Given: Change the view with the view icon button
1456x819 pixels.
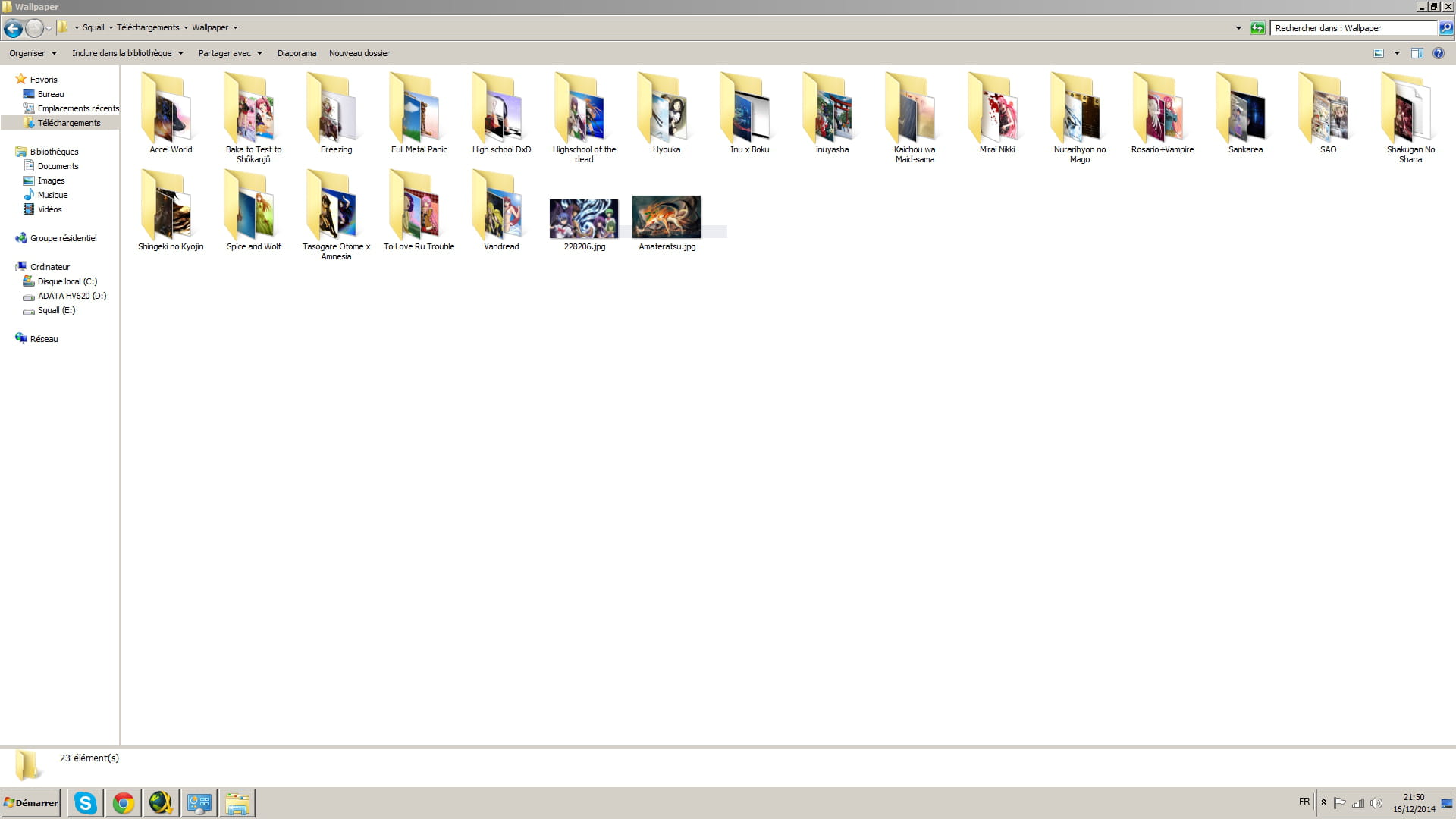Looking at the screenshot, I should tap(1379, 53).
